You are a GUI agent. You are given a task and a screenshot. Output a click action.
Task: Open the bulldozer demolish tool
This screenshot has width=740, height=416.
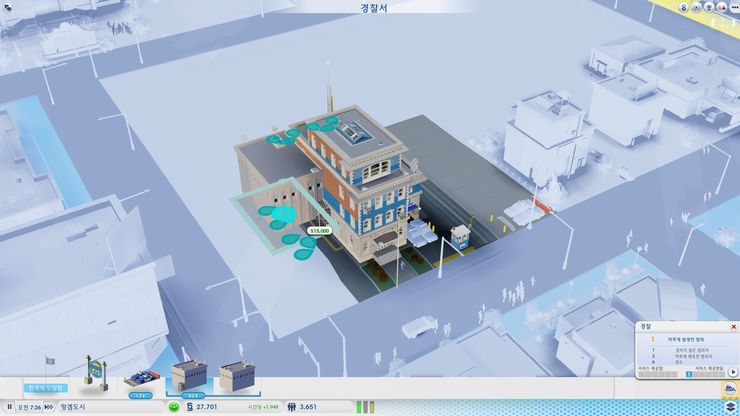point(730,389)
